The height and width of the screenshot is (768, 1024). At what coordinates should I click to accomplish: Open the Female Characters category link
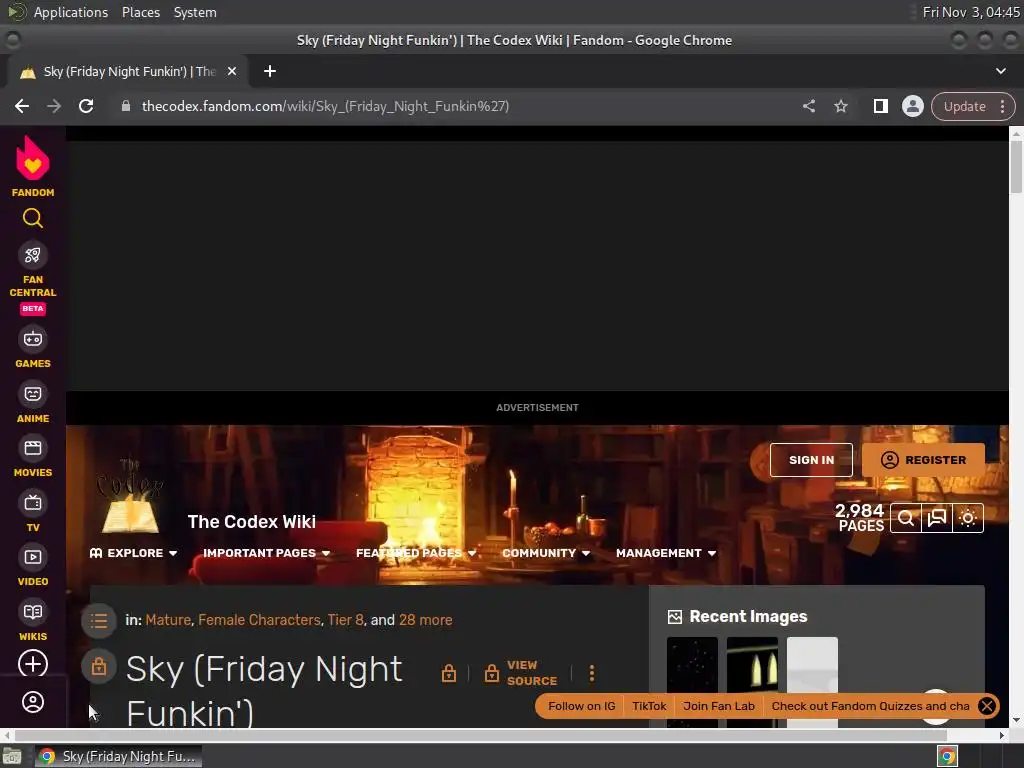[259, 620]
